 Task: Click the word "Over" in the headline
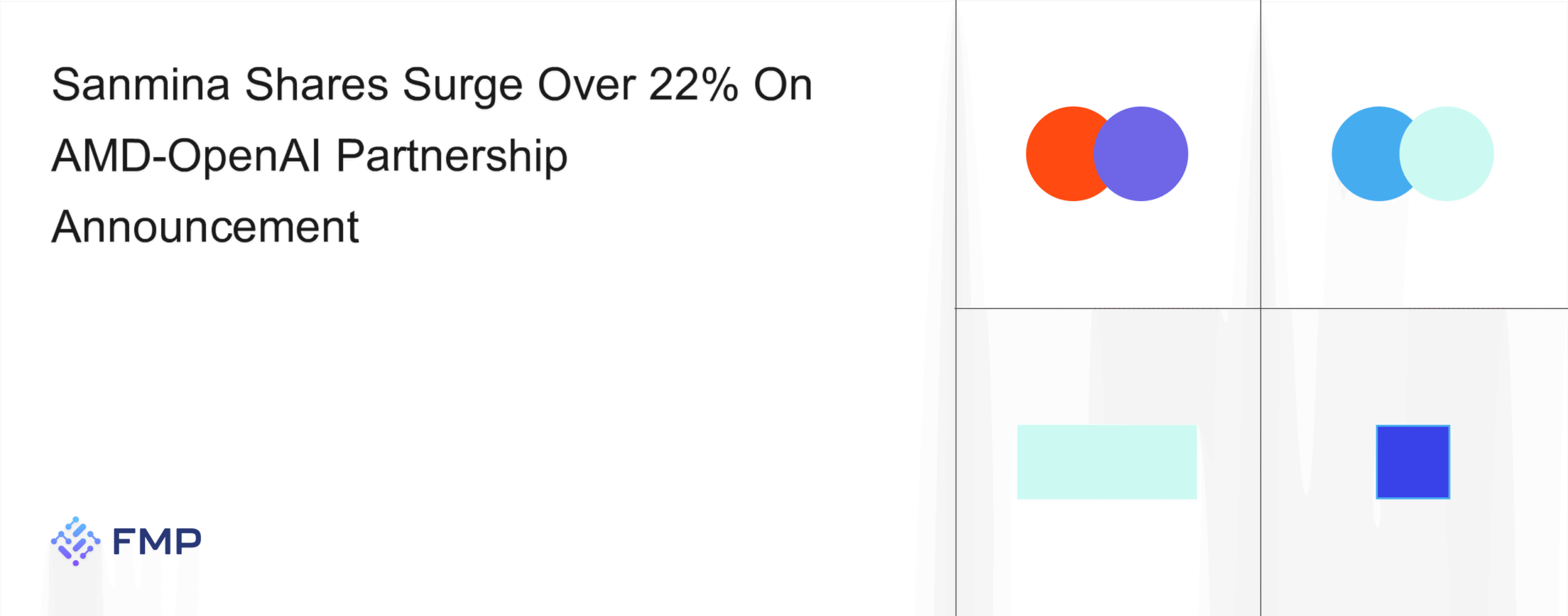click(587, 85)
